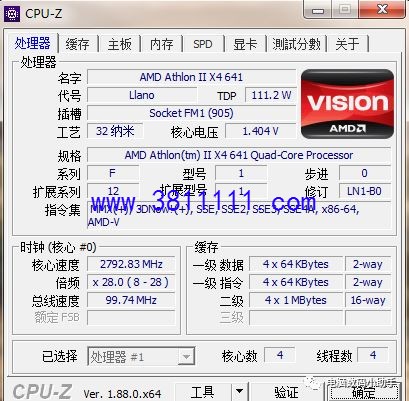409x401 pixels.
Task: Close the CPU-Z window
Action: click(x=382, y=10)
